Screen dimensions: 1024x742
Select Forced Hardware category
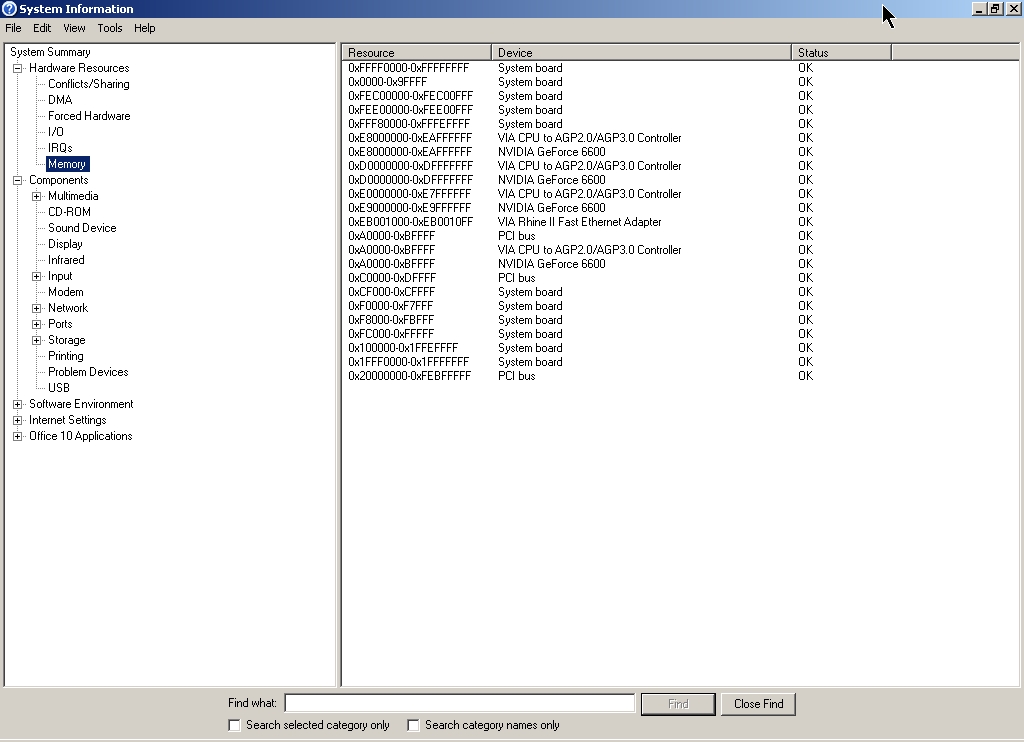[x=89, y=116]
